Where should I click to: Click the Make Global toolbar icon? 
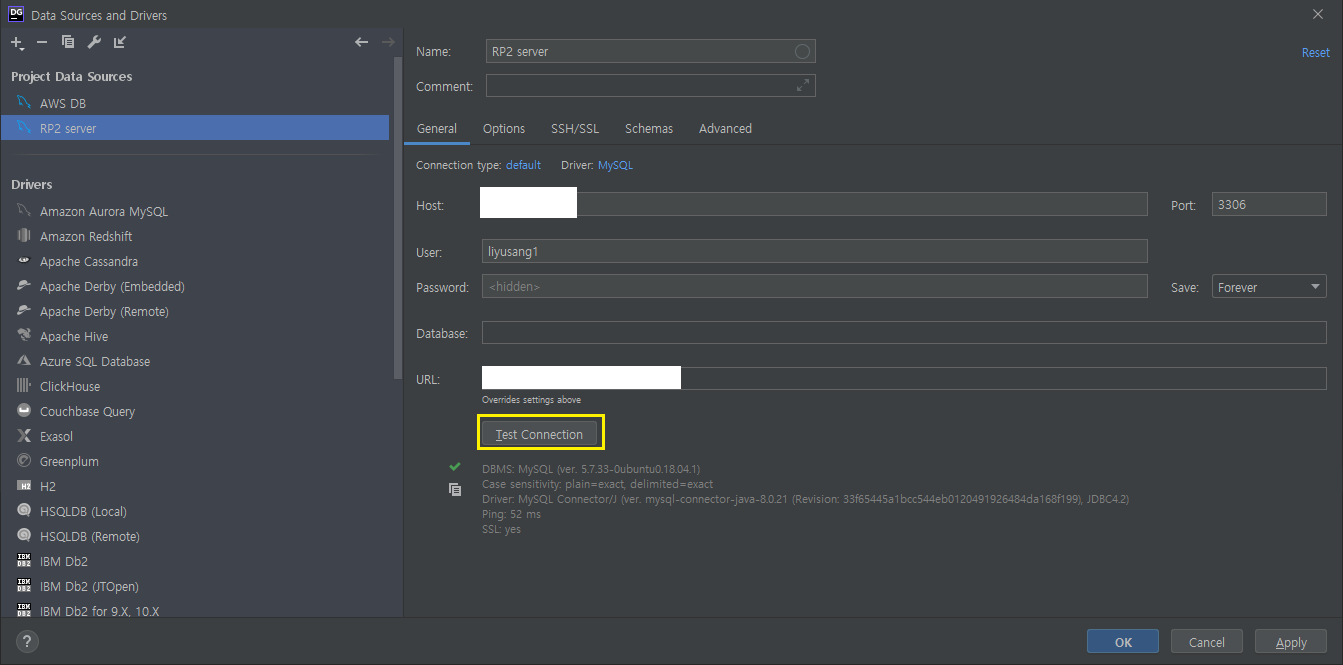point(120,42)
